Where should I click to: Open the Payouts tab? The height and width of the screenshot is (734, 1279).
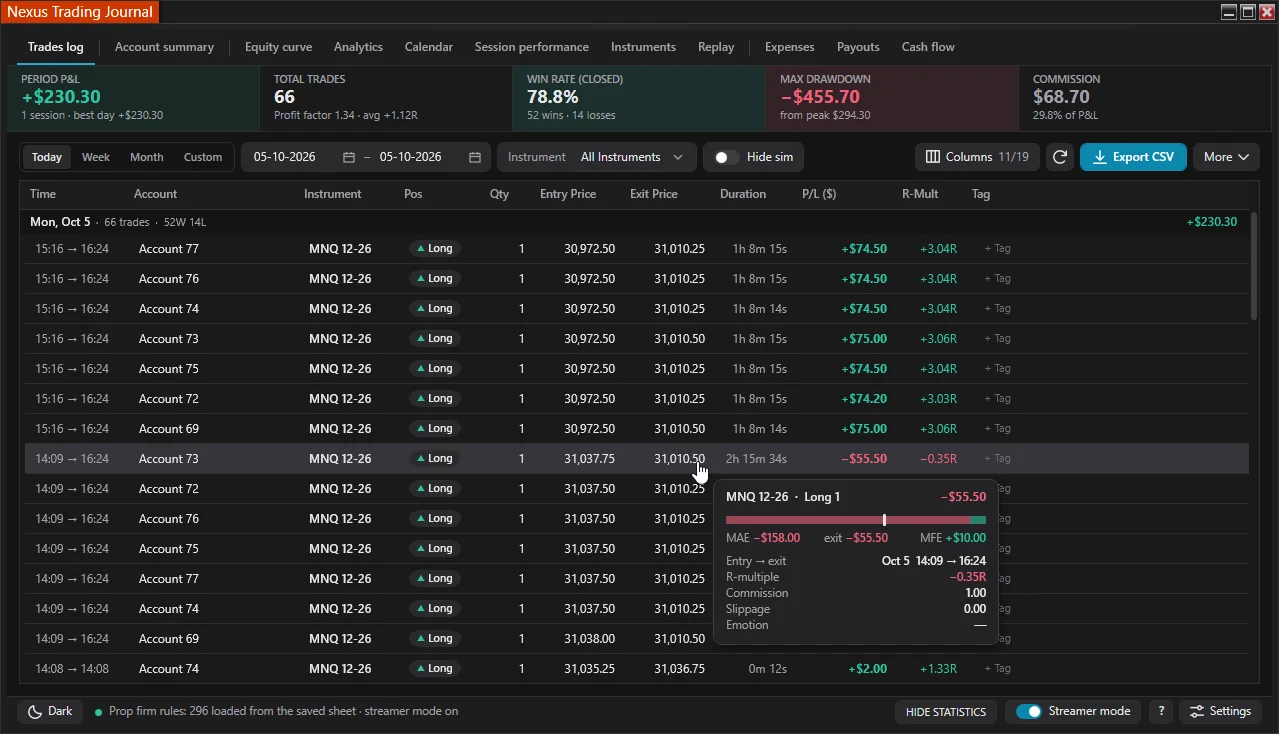click(858, 47)
